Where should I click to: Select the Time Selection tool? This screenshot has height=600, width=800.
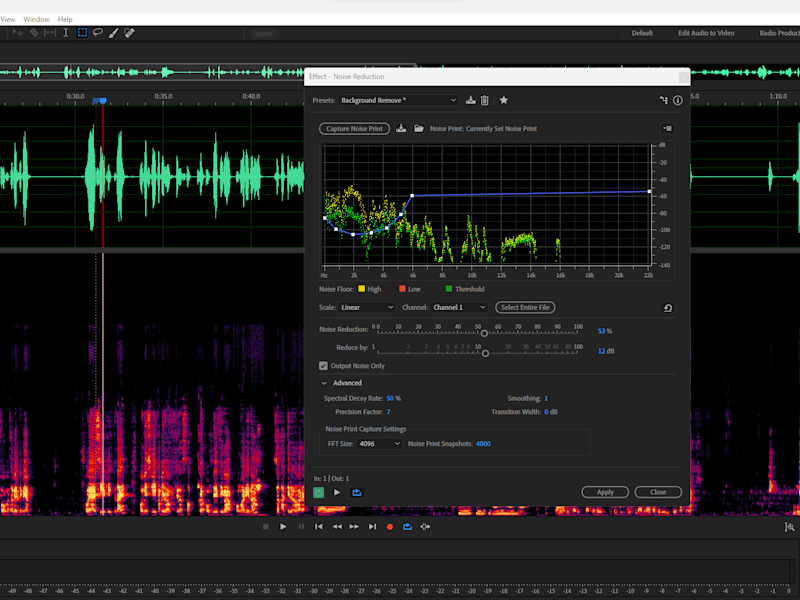(66, 33)
